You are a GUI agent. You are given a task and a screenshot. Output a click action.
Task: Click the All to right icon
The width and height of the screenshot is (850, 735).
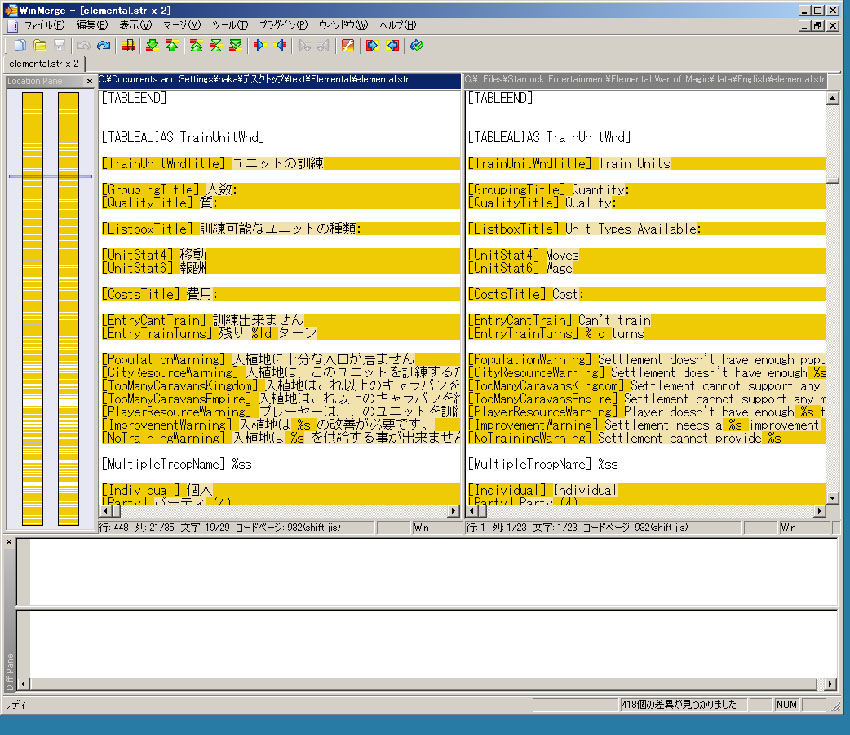[x=372, y=45]
